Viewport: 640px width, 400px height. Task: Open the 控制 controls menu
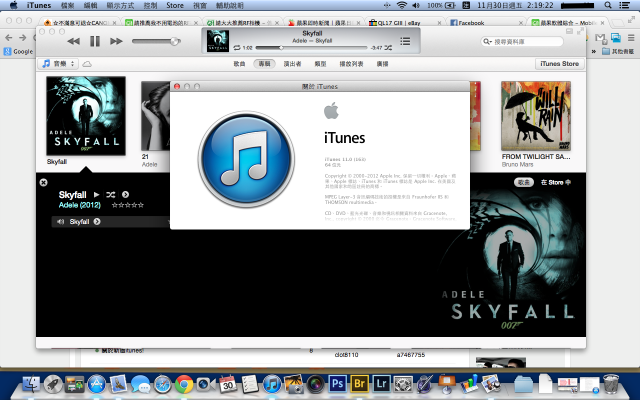[151, 5]
